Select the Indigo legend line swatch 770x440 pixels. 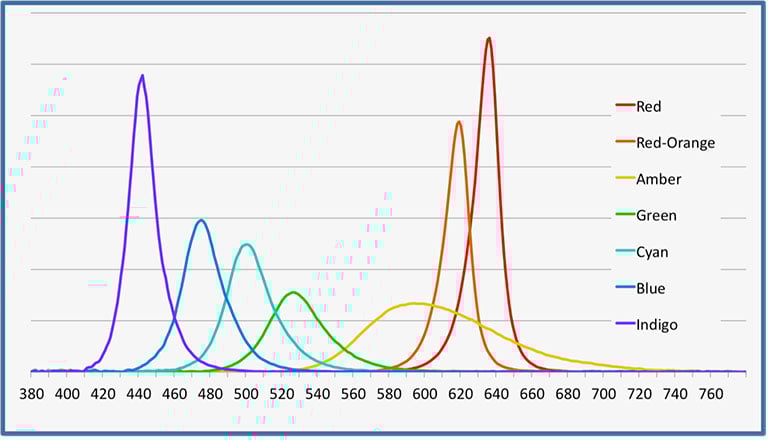[626, 323]
